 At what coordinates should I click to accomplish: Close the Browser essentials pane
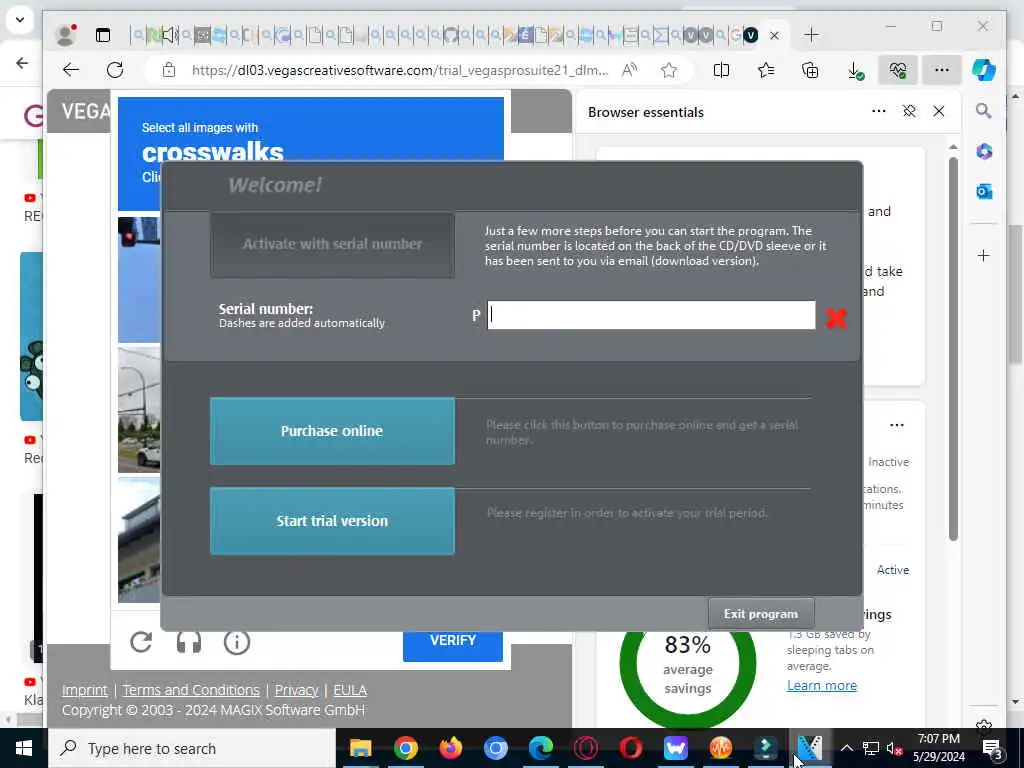[938, 111]
